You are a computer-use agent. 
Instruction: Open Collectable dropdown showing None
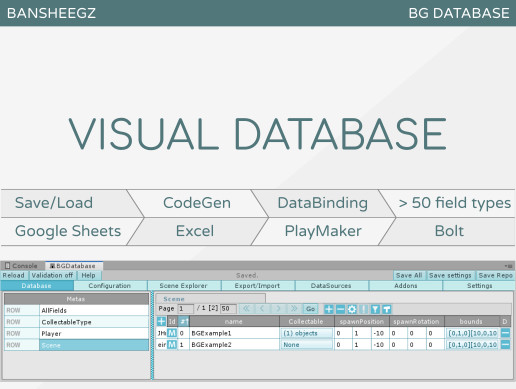306,345
